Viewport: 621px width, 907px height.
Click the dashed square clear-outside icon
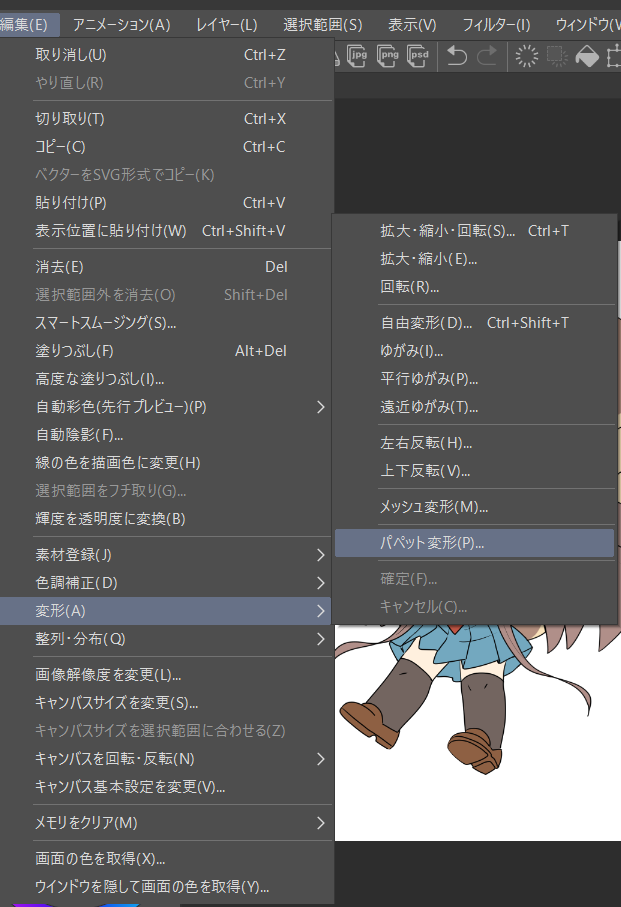tap(557, 57)
